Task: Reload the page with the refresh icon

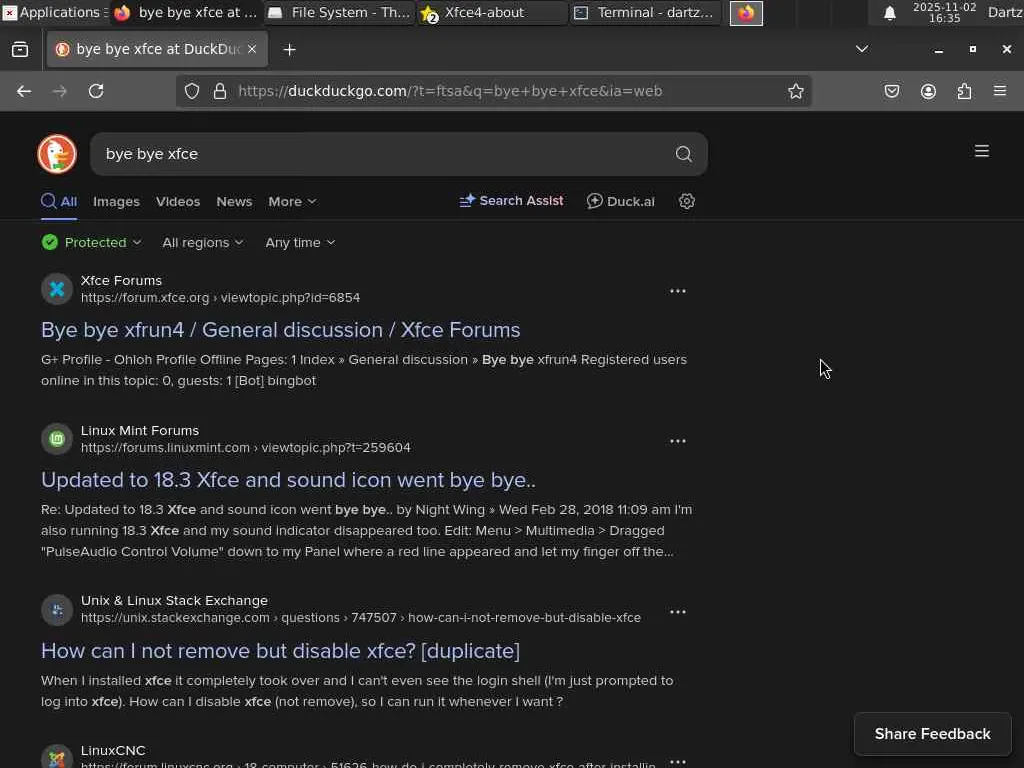Action: (x=96, y=91)
